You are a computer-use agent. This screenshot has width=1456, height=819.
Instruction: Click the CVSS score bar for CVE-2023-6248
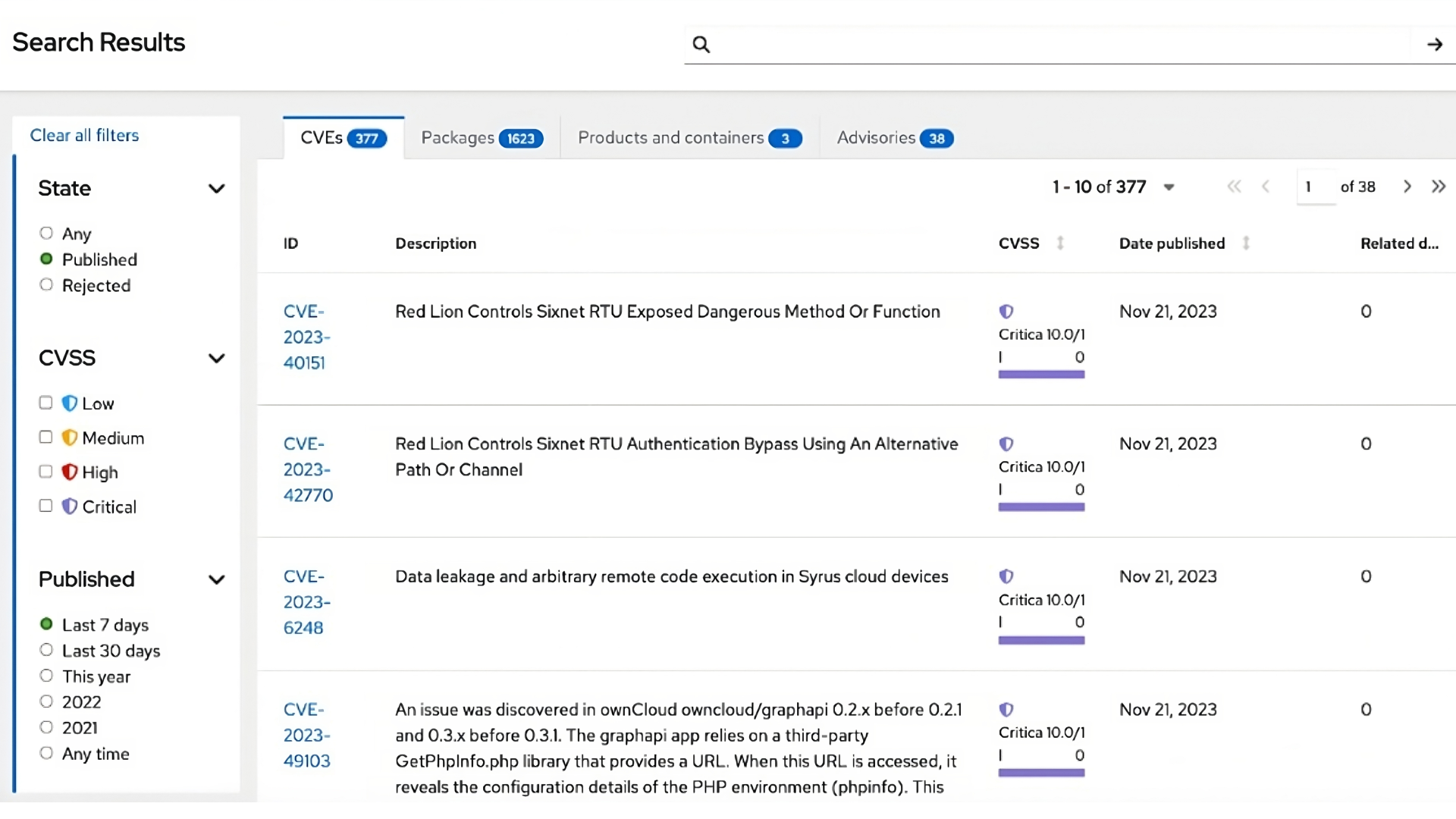(1042, 641)
